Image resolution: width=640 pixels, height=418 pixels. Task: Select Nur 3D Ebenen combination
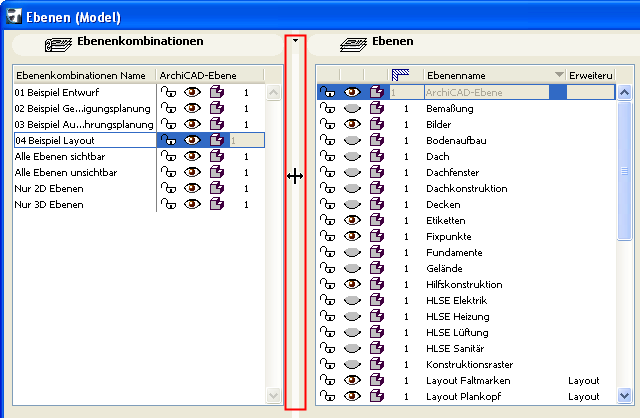[x=49, y=204]
